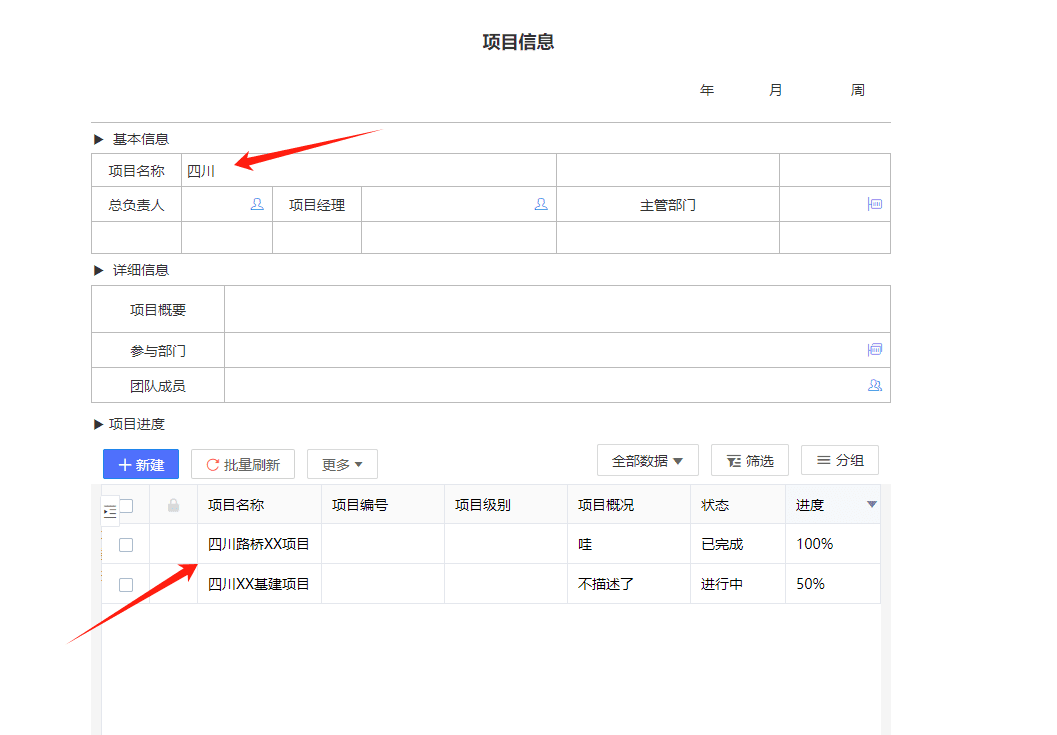Select the checkbox for 四川XX基建项目 row
This screenshot has width=1057, height=735.
point(126,585)
